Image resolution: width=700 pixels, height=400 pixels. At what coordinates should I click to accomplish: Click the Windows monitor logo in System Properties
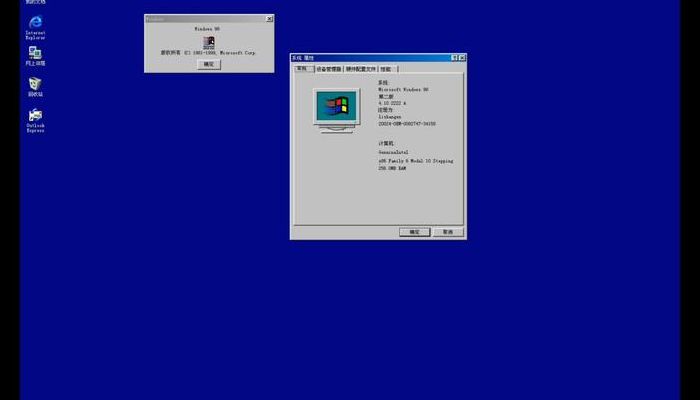pos(337,110)
